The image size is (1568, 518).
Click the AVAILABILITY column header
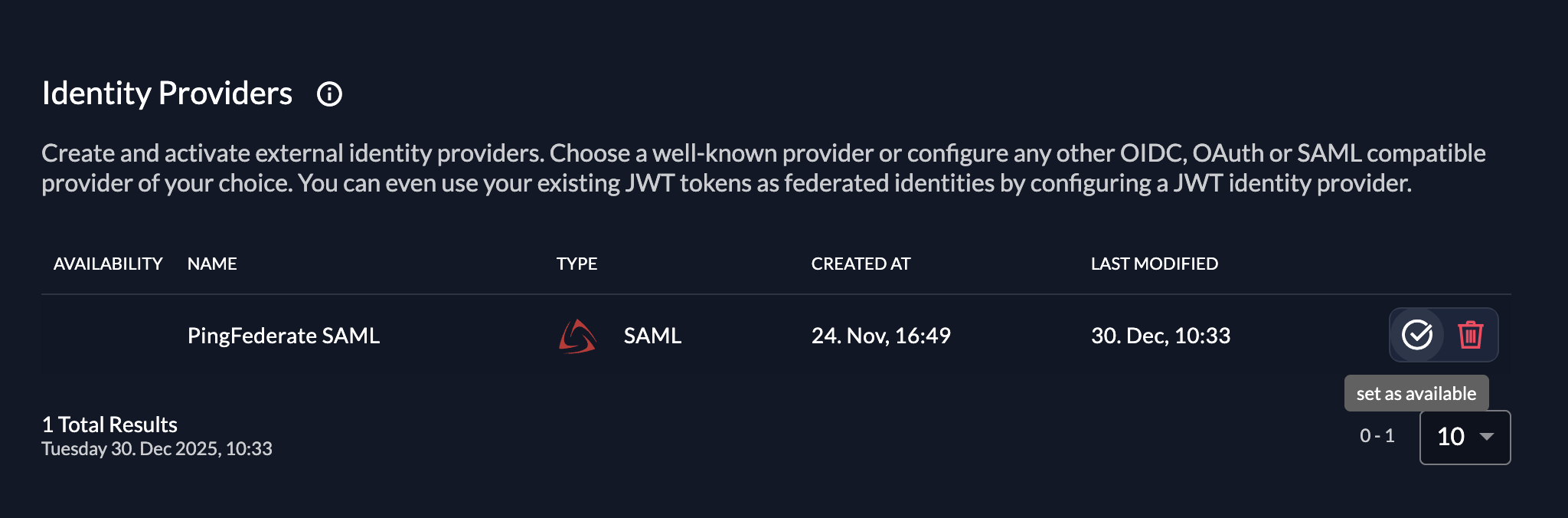click(x=107, y=264)
